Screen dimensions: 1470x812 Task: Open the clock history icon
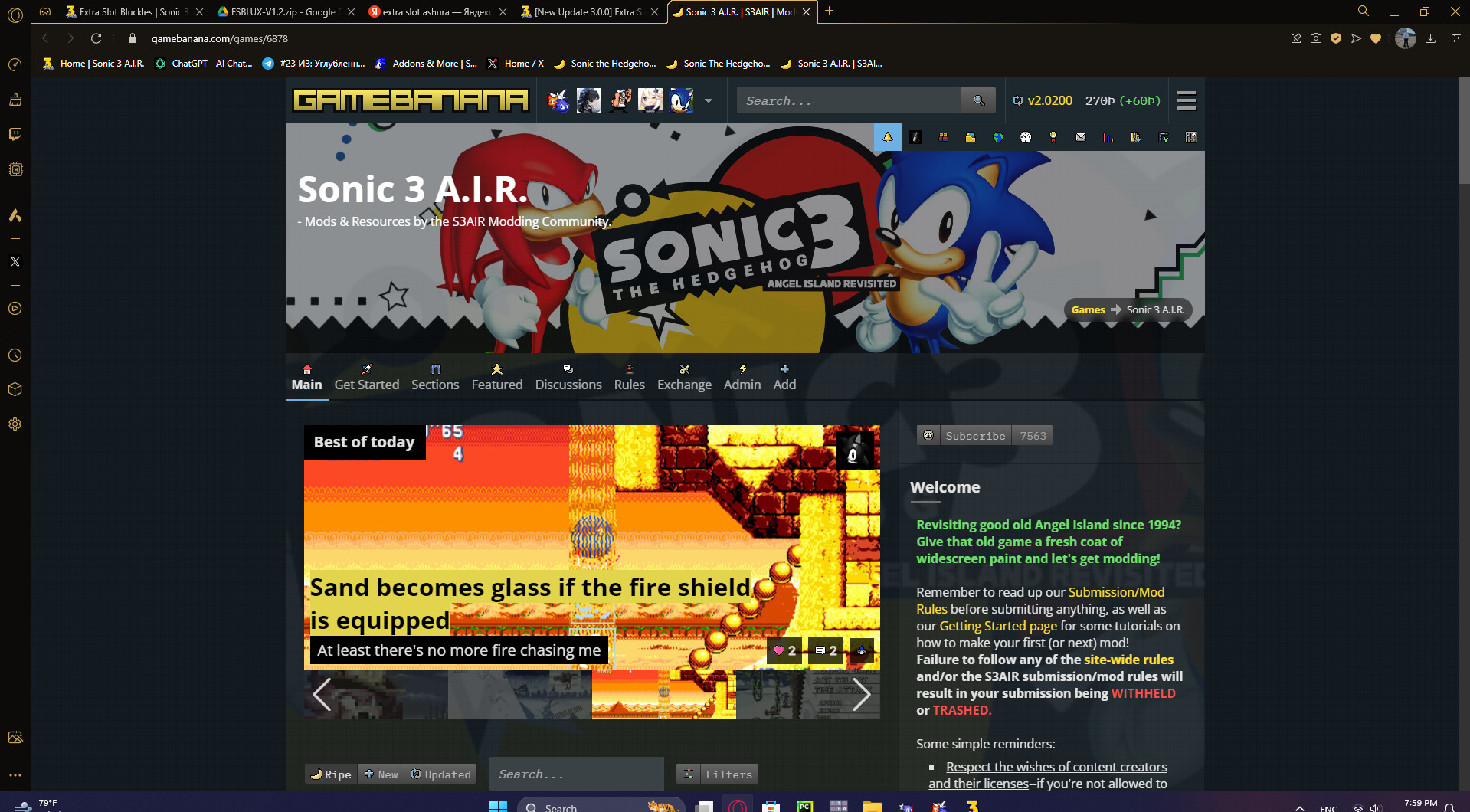[1026, 137]
